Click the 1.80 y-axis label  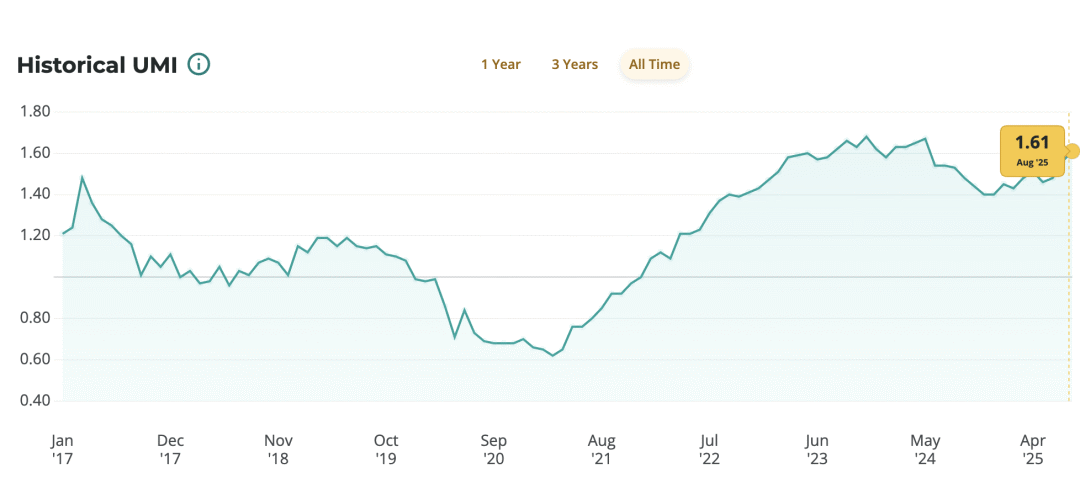(x=35, y=111)
